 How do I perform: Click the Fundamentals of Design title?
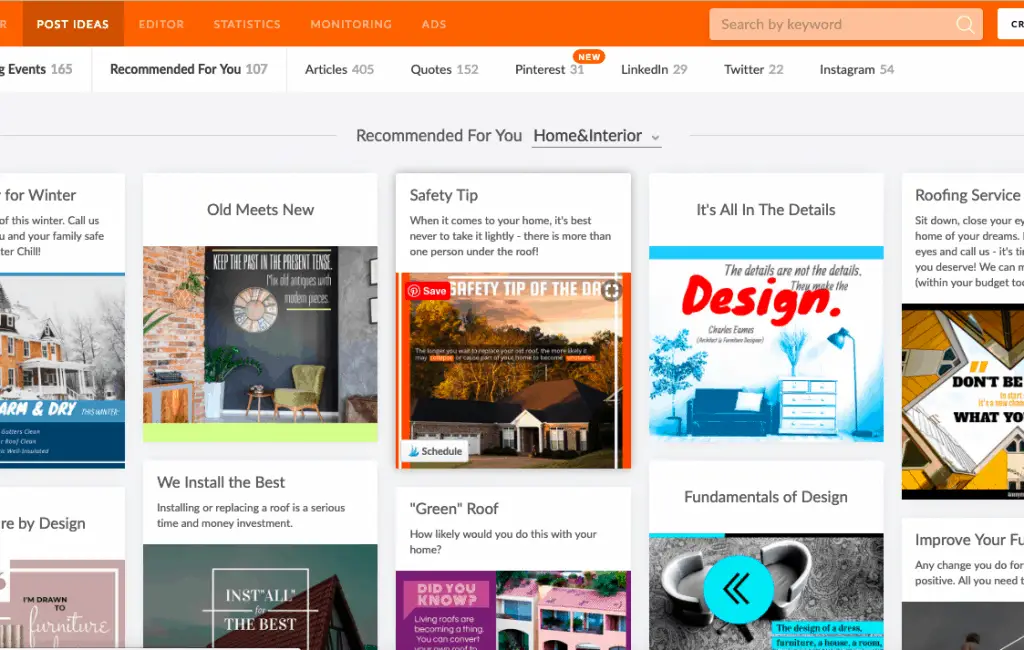pyautogui.click(x=765, y=497)
